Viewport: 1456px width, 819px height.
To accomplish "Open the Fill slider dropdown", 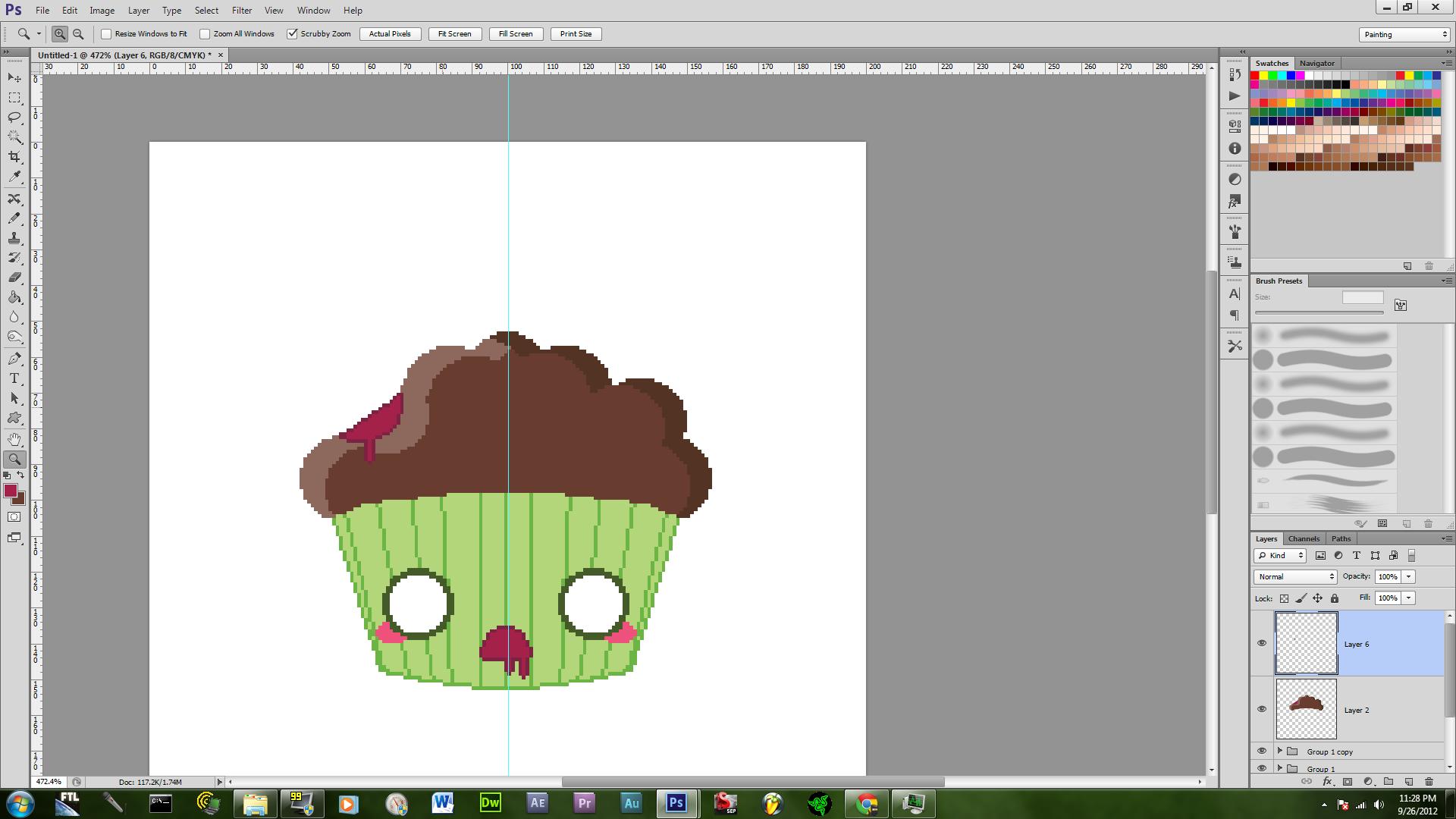I will tap(1409, 598).
